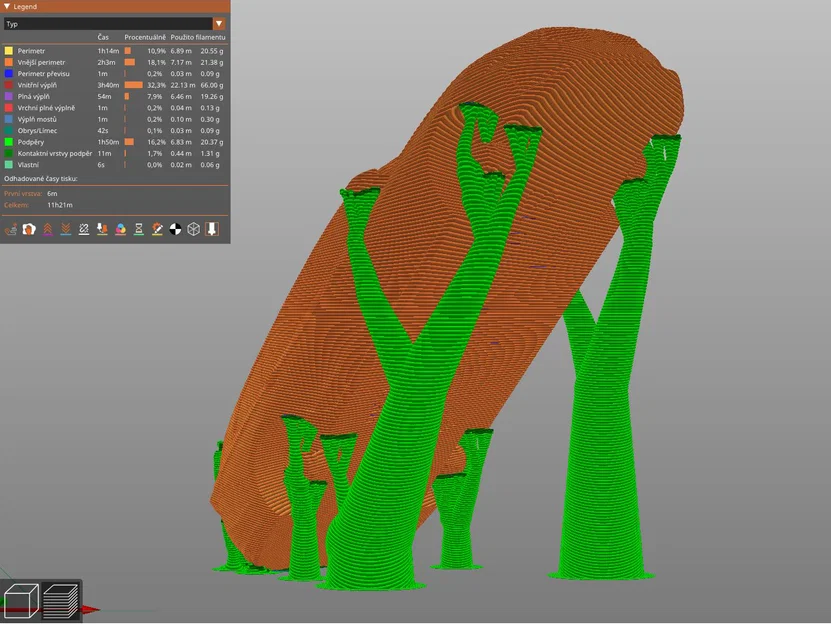Toggle custom G-code with the pencil icon
Image resolution: width=831 pixels, height=625 pixels.
(x=158, y=228)
